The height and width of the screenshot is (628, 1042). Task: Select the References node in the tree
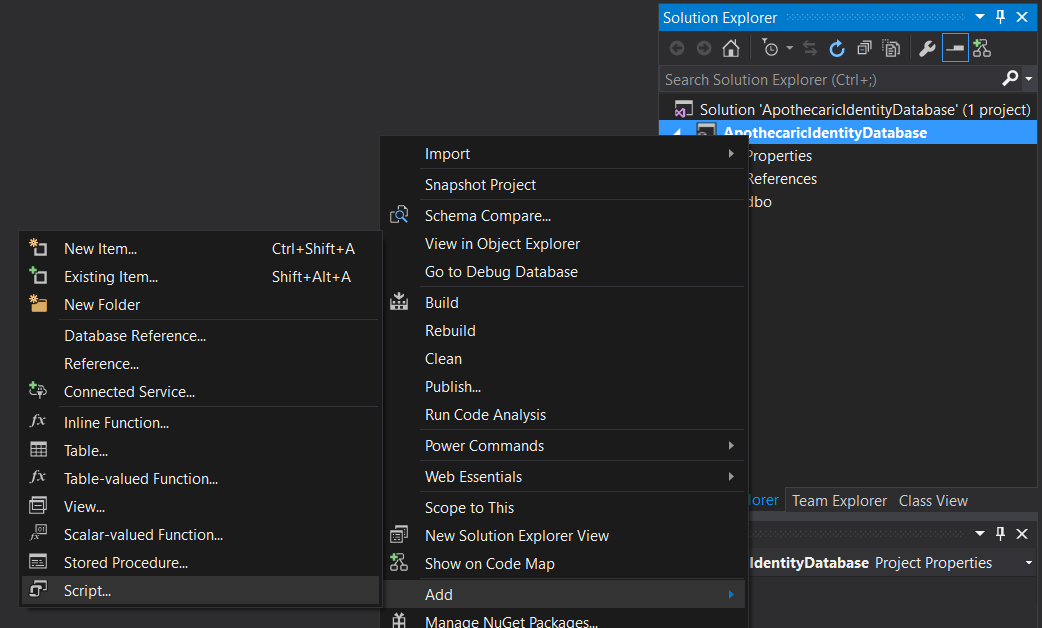[781, 179]
